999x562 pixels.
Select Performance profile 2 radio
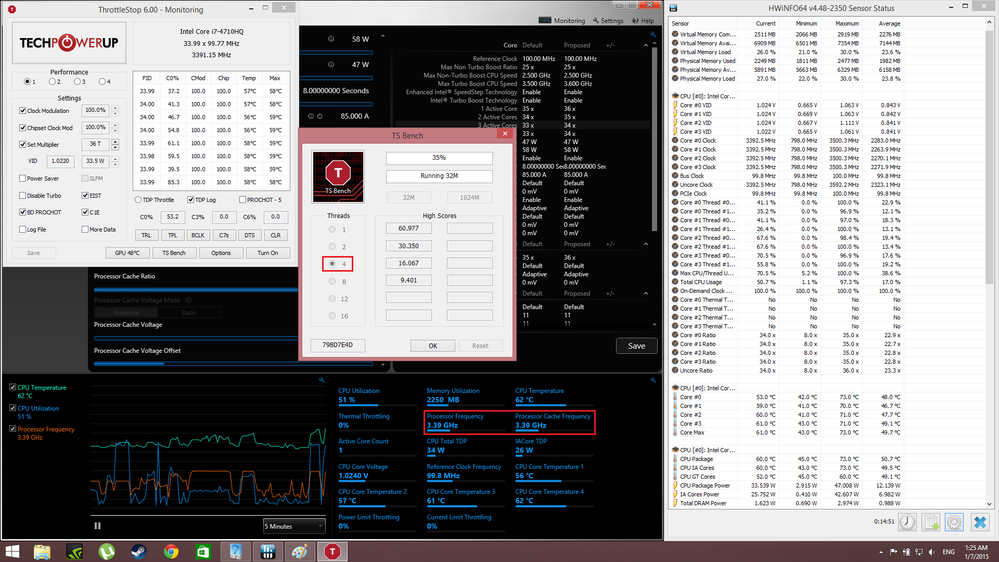(x=52, y=82)
